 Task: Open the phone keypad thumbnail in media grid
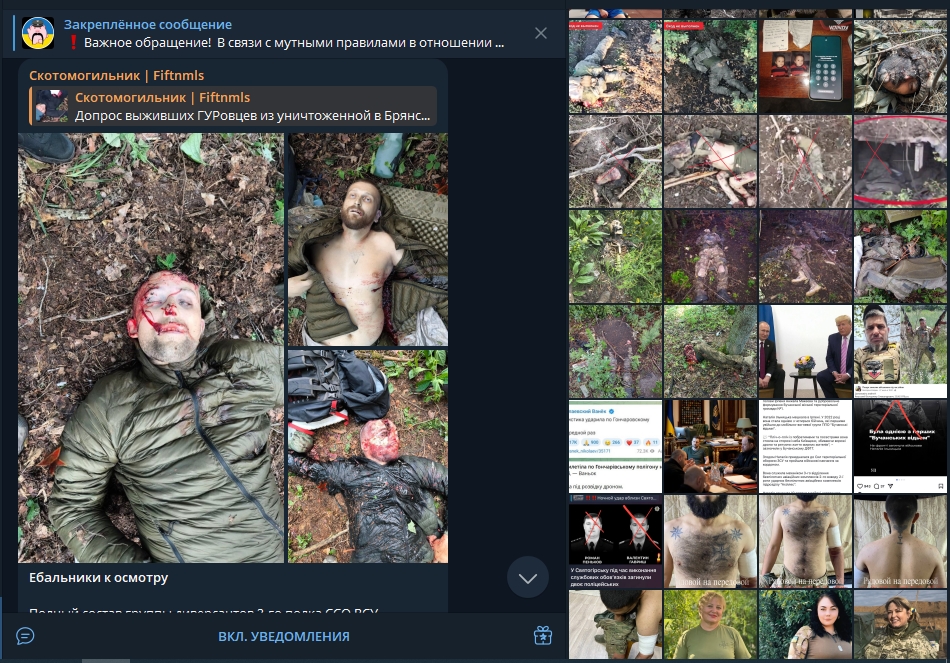805,66
